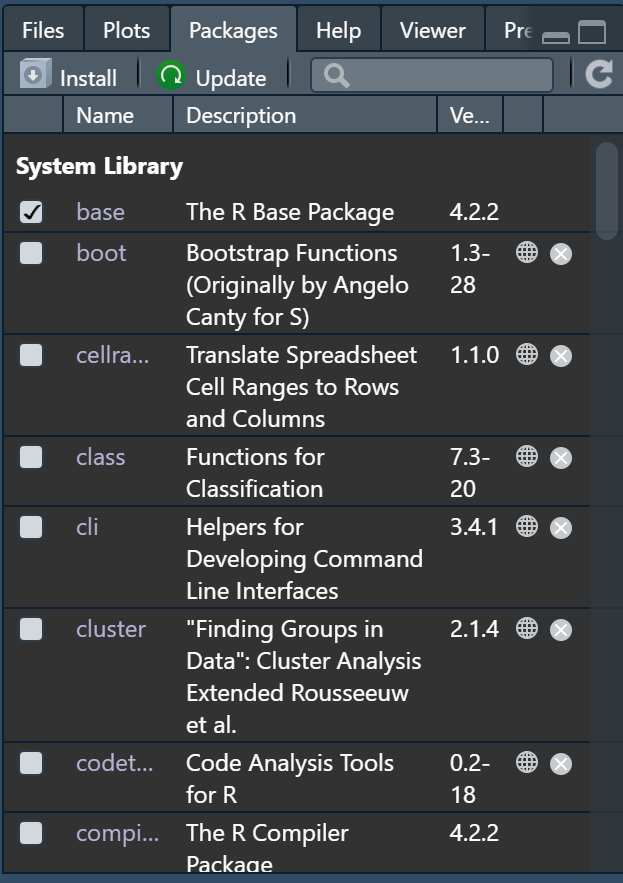
Task: Click the Version column header
Action: 470,115
